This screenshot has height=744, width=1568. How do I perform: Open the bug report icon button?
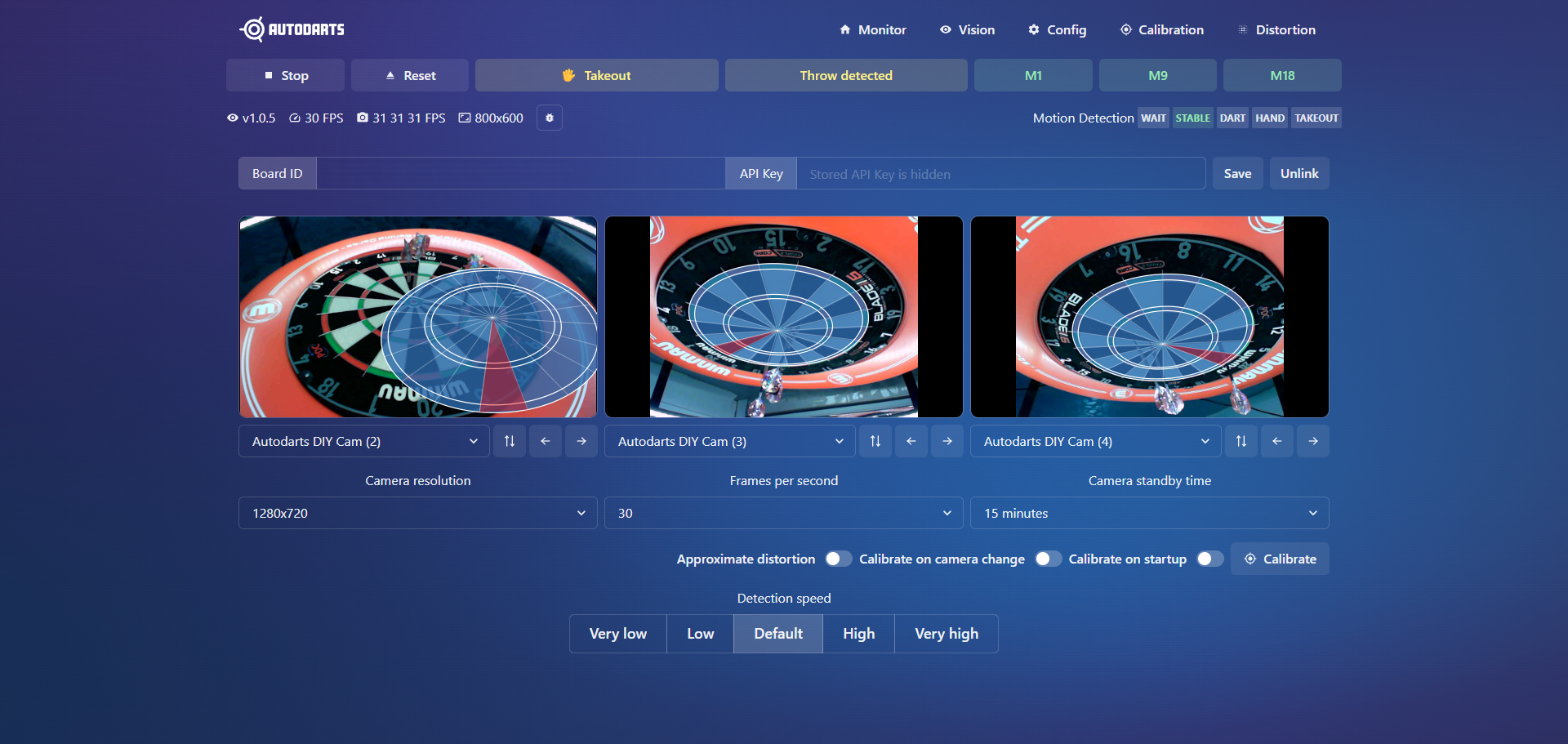[x=550, y=118]
